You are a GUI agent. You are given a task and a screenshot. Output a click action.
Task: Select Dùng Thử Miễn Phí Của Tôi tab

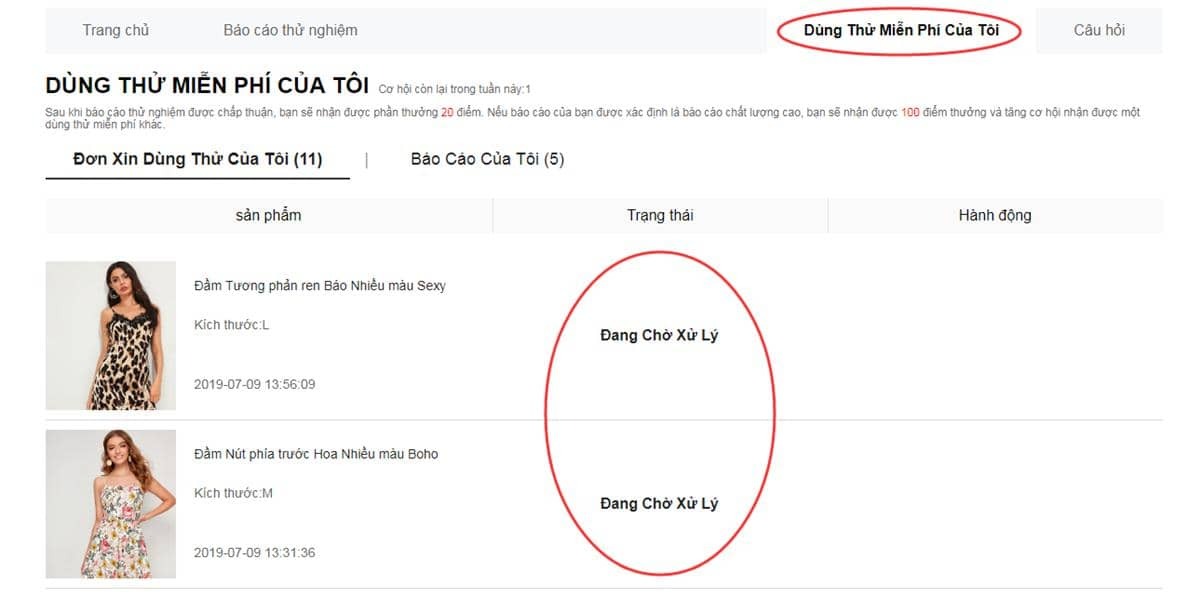point(901,30)
